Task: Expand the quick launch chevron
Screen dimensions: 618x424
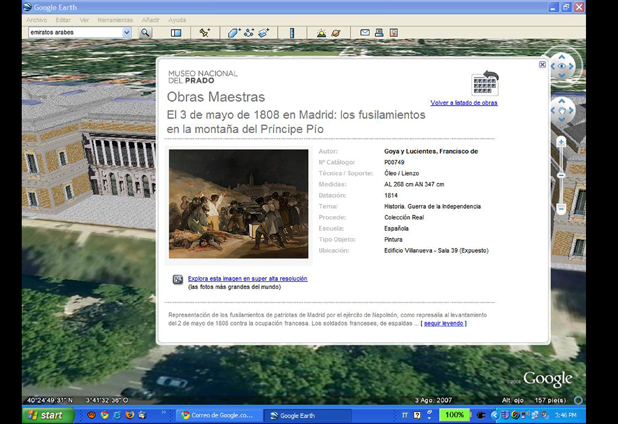Action: pyautogui.click(x=164, y=413)
